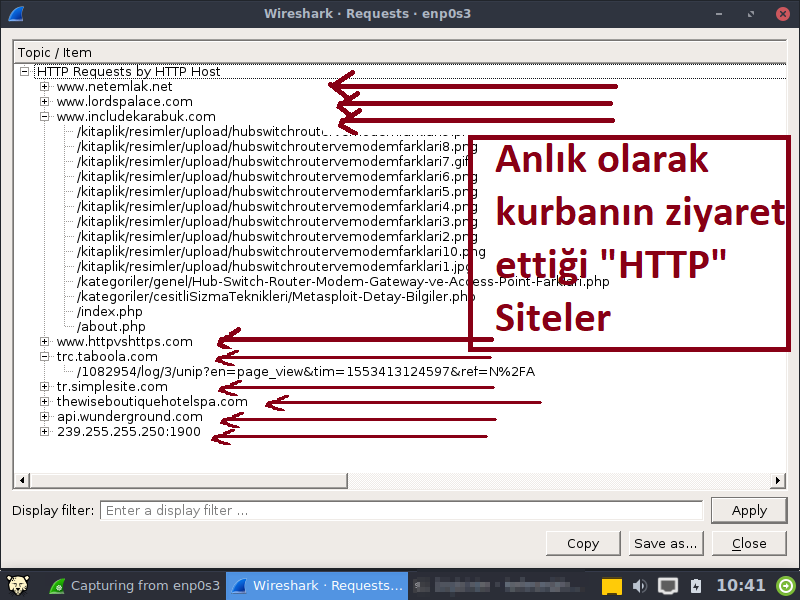
Task: Switch to Capturing from enp0s3 taskbar window
Action: tap(135, 585)
